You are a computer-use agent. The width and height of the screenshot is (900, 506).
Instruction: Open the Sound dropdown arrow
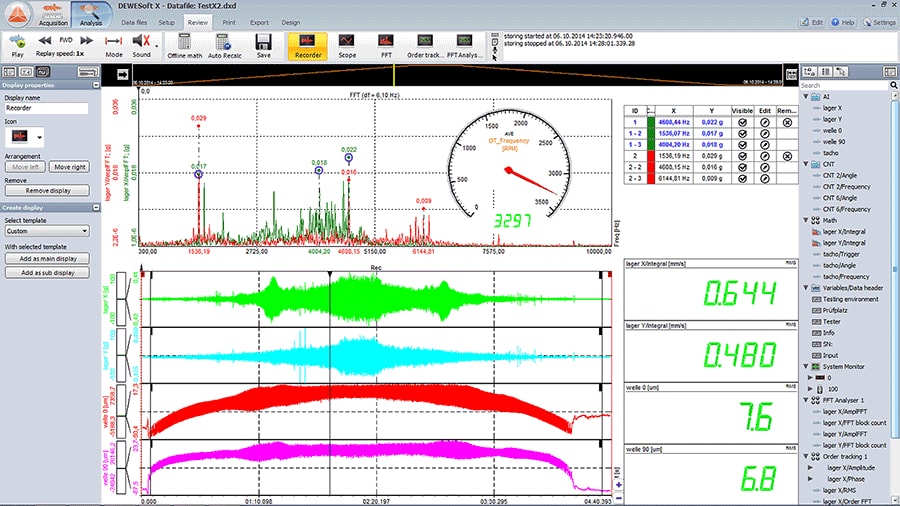point(157,46)
